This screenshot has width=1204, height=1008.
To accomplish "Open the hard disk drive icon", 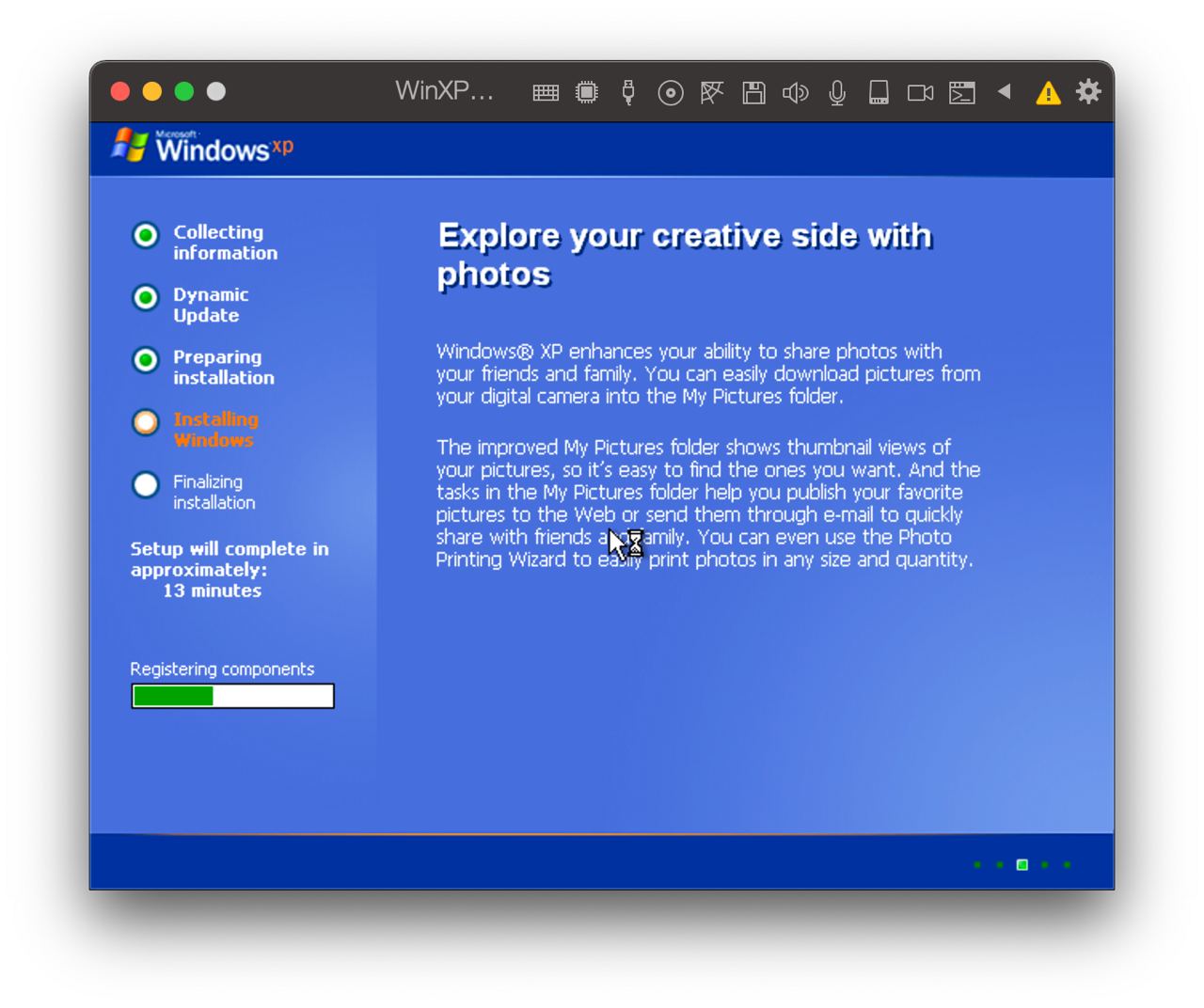I will [879, 92].
